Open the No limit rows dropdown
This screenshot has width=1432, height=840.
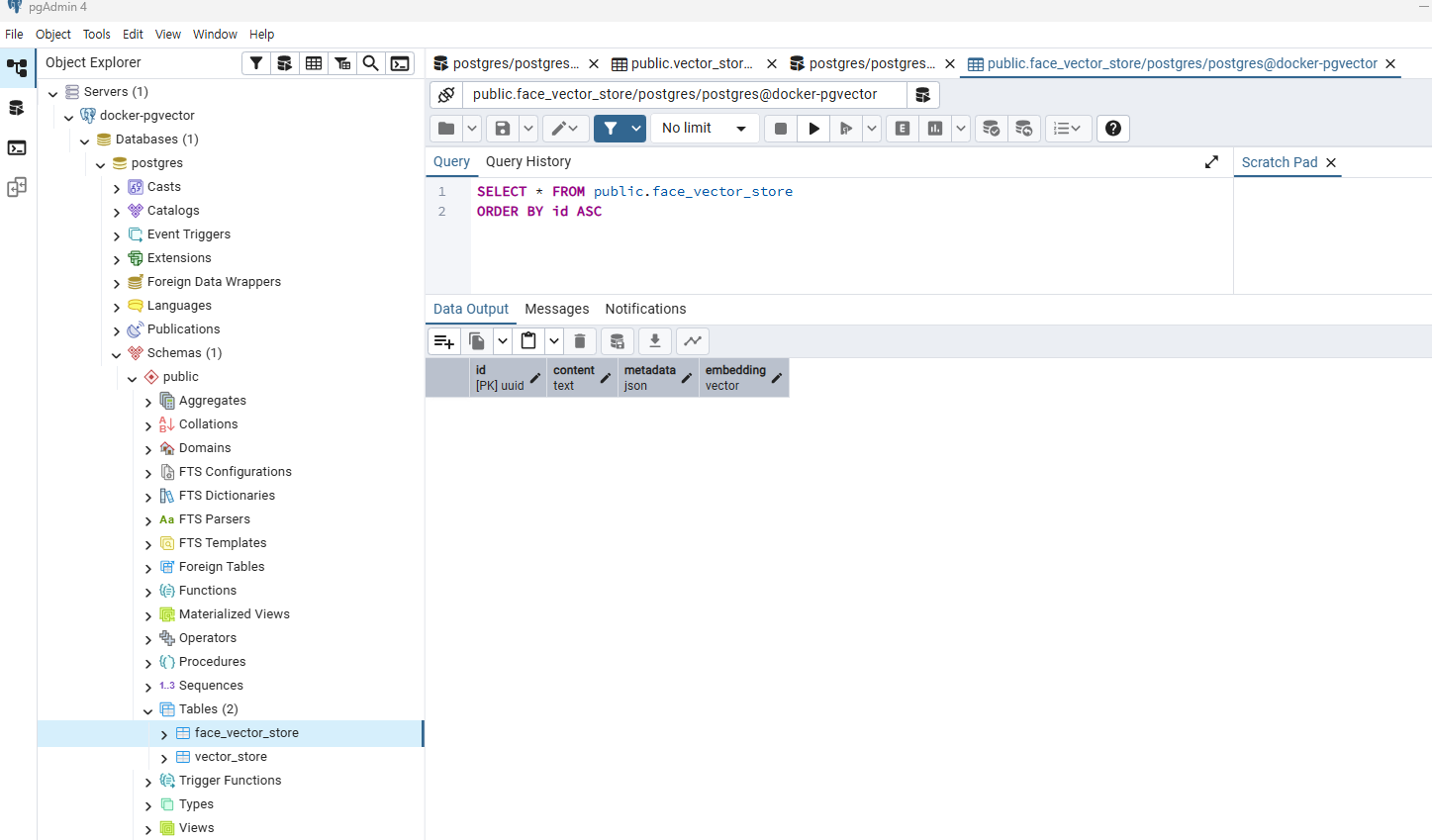[x=705, y=129]
